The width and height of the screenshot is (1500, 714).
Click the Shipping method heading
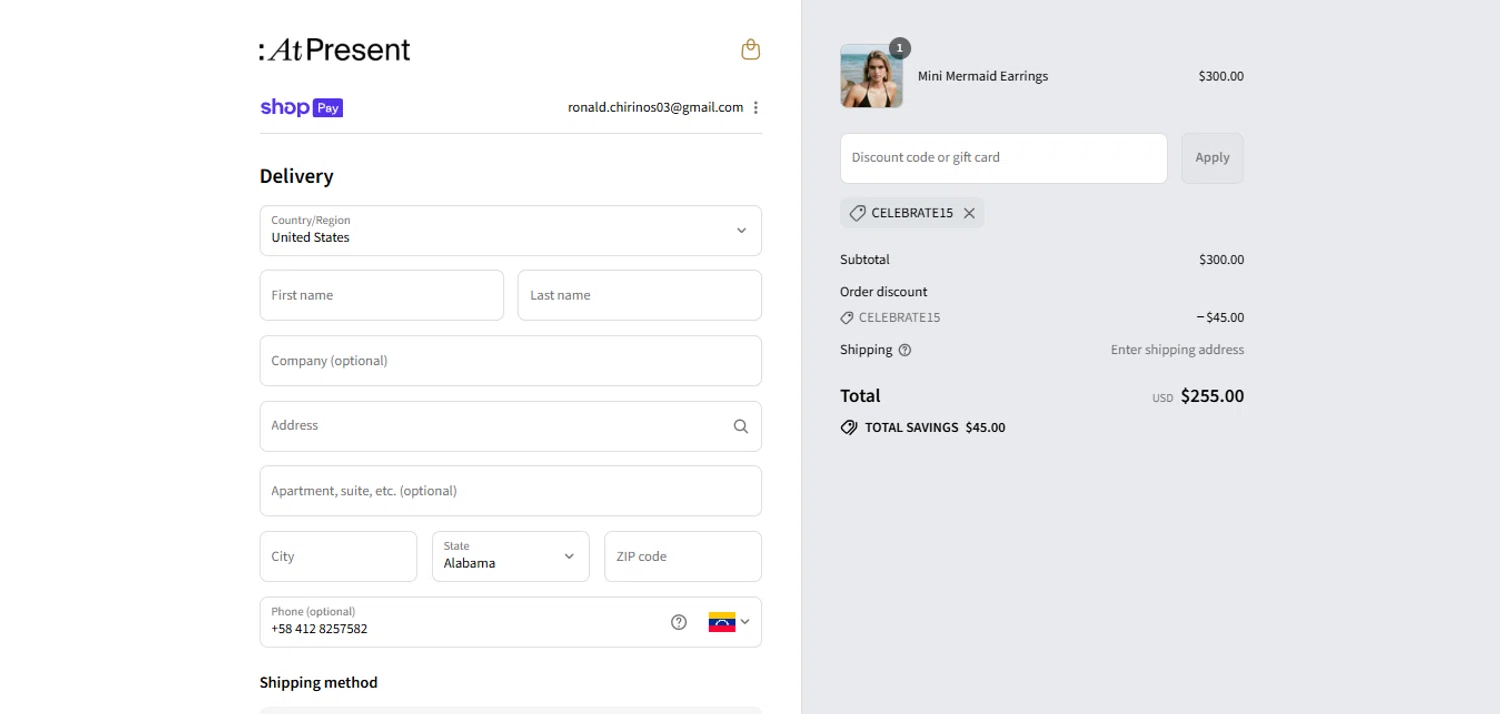pos(318,683)
